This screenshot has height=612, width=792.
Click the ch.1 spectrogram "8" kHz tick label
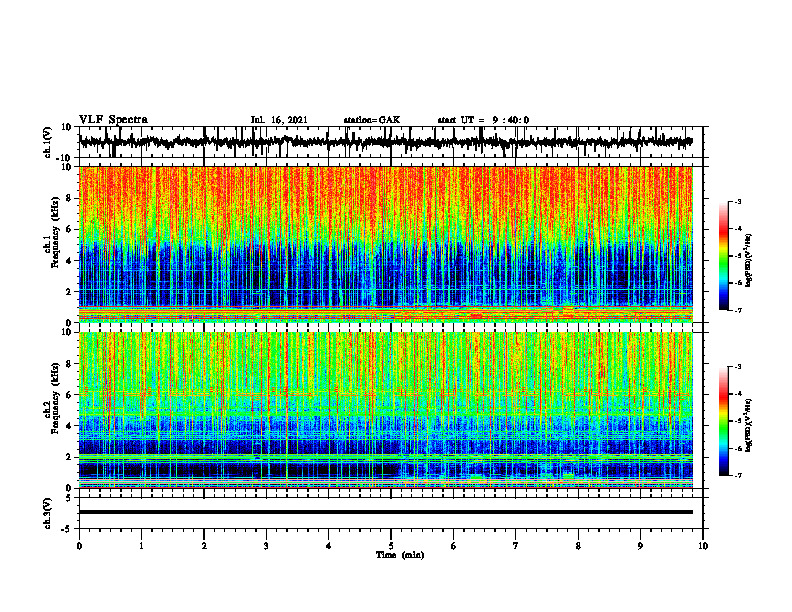point(69,198)
